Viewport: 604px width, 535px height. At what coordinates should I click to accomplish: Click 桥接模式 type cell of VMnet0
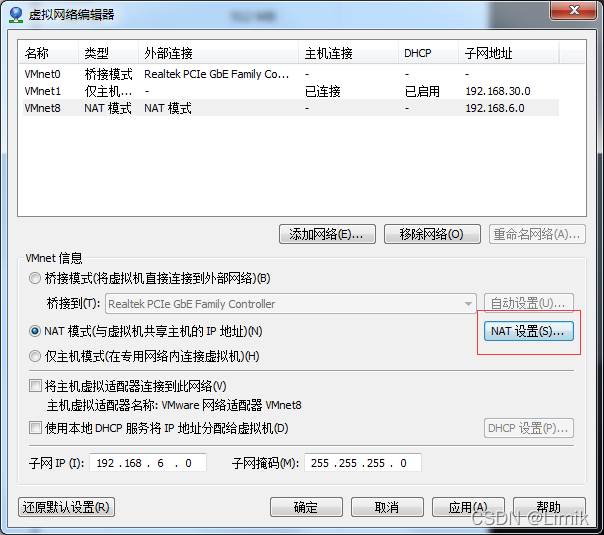click(108, 74)
